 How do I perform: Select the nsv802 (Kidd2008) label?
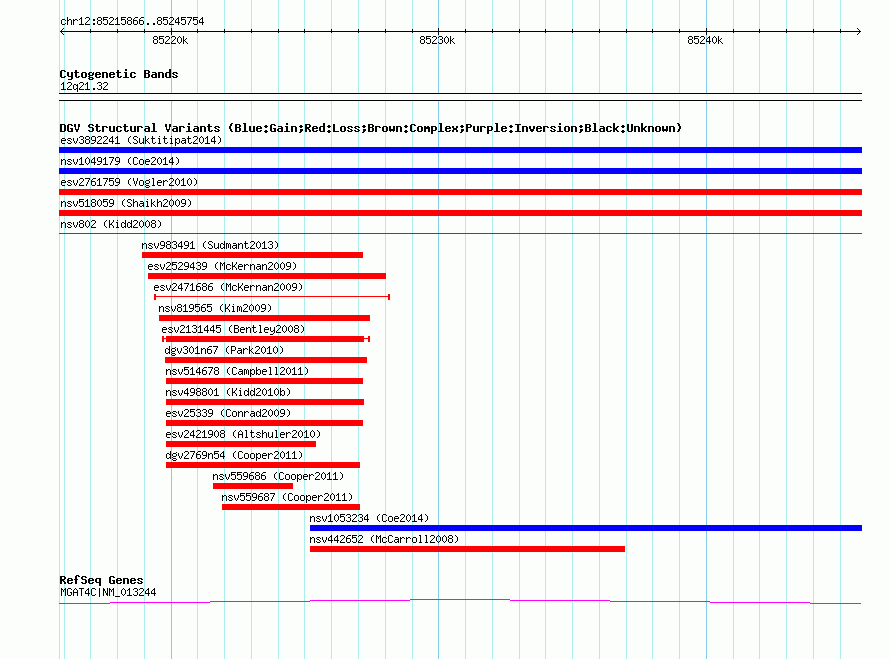(x=111, y=224)
